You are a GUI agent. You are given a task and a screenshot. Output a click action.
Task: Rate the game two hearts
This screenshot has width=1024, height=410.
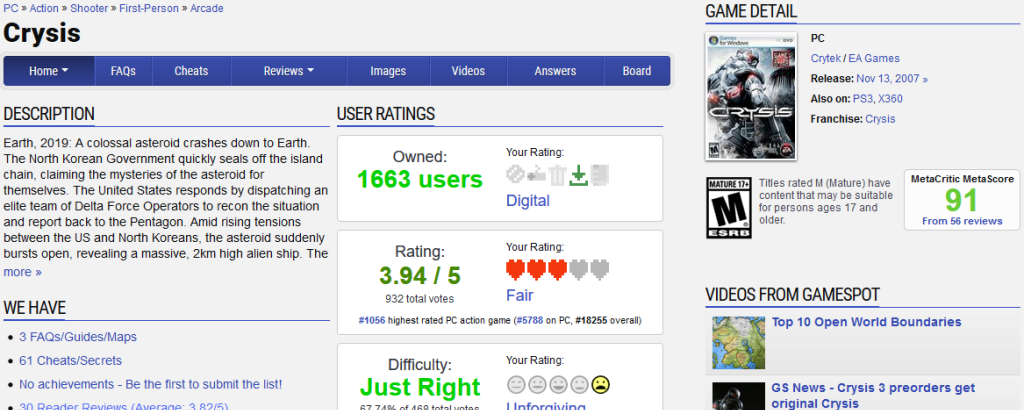(x=537, y=270)
